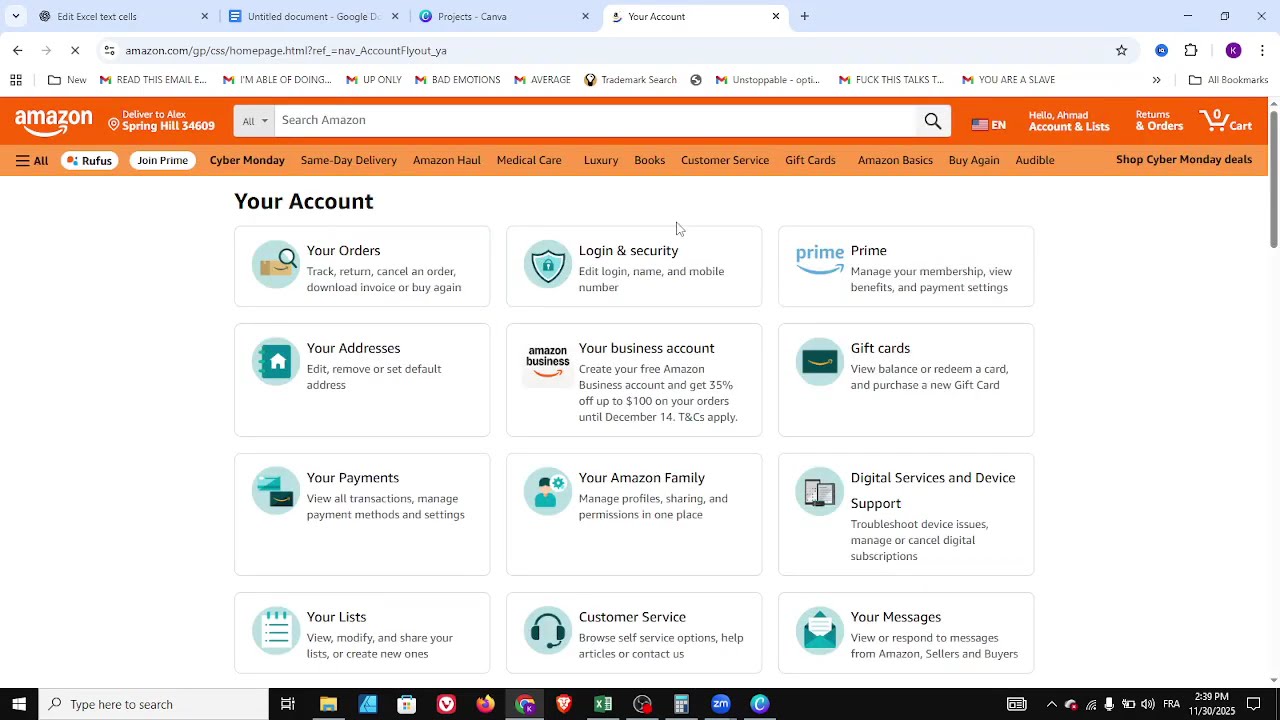Click the search magnifier button
Screen dimensions: 1280x720
coord(932,121)
